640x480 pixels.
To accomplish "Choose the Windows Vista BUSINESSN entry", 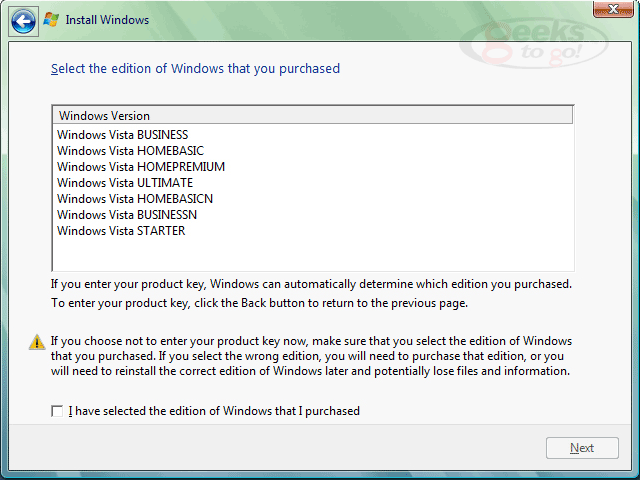I will (x=127, y=214).
